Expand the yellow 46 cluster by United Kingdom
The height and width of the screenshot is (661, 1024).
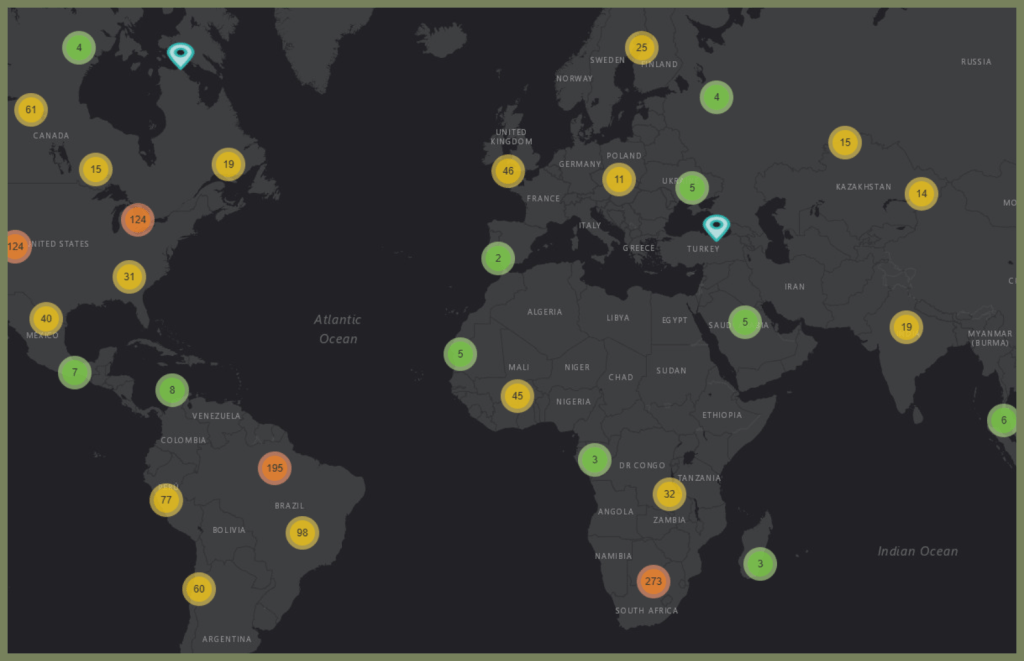[x=508, y=171]
